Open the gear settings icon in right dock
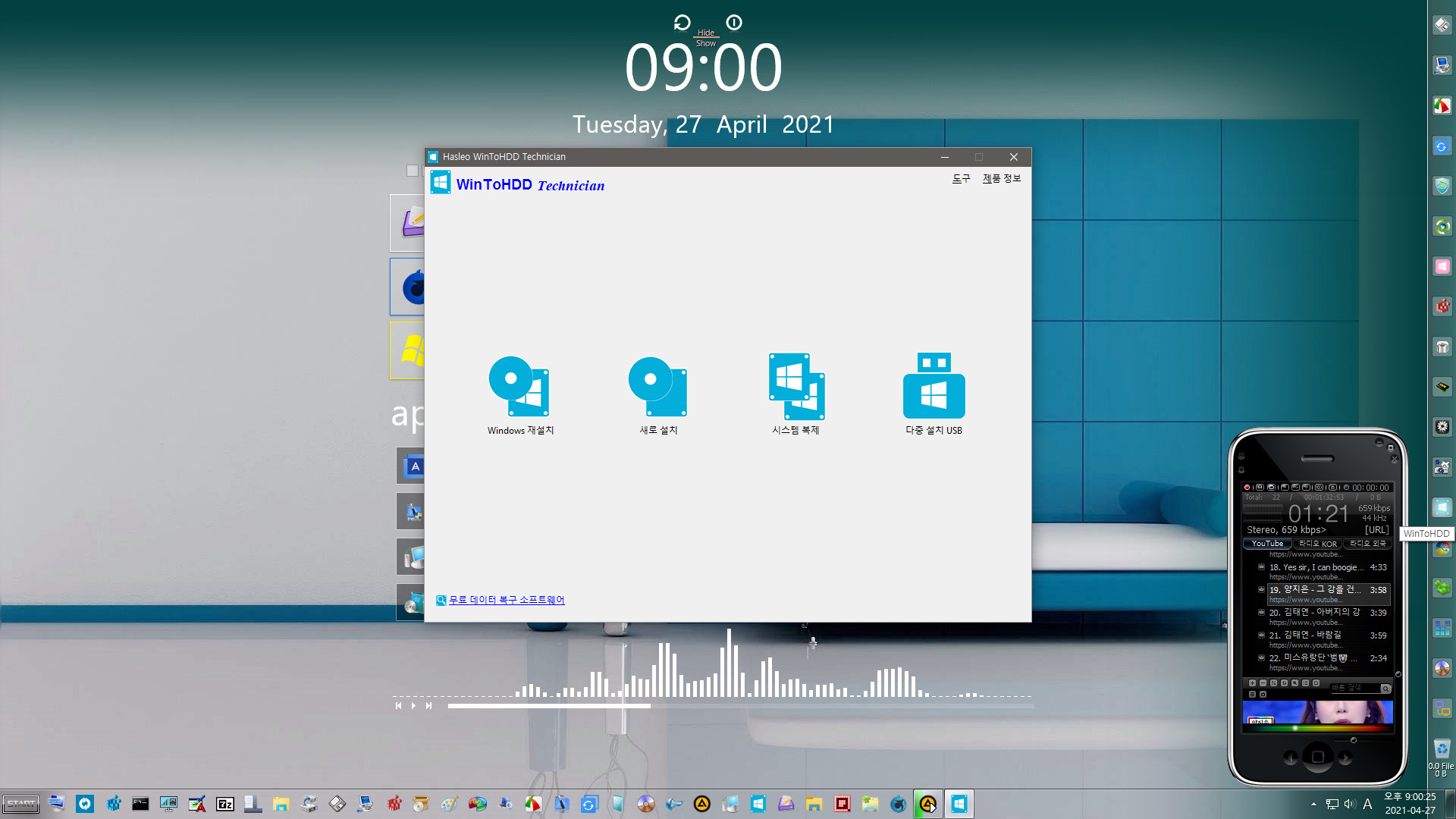Image resolution: width=1456 pixels, height=819 pixels. [1442, 427]
